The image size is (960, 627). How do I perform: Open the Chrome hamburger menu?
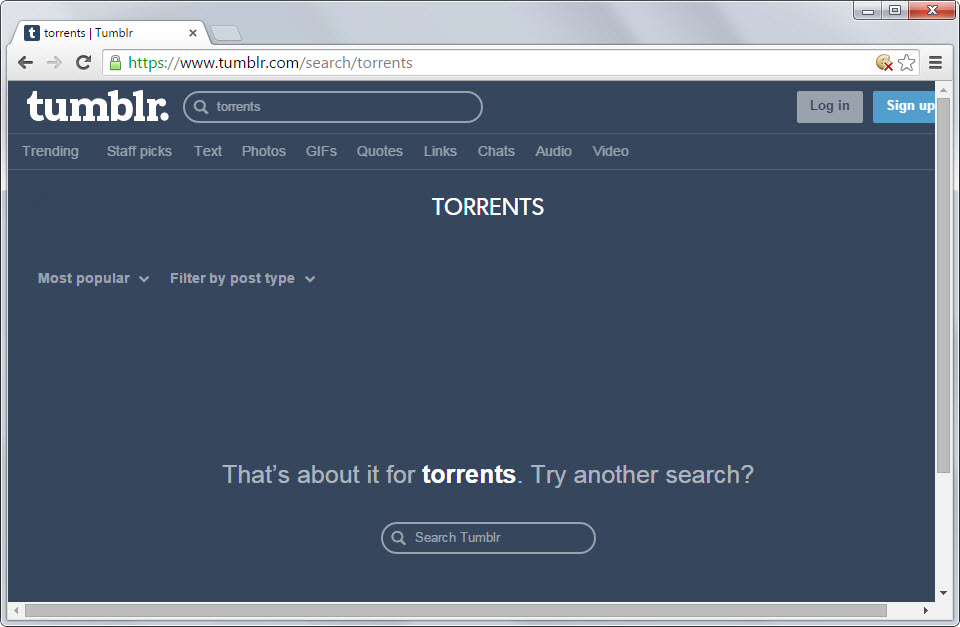(x=936, y=62)
